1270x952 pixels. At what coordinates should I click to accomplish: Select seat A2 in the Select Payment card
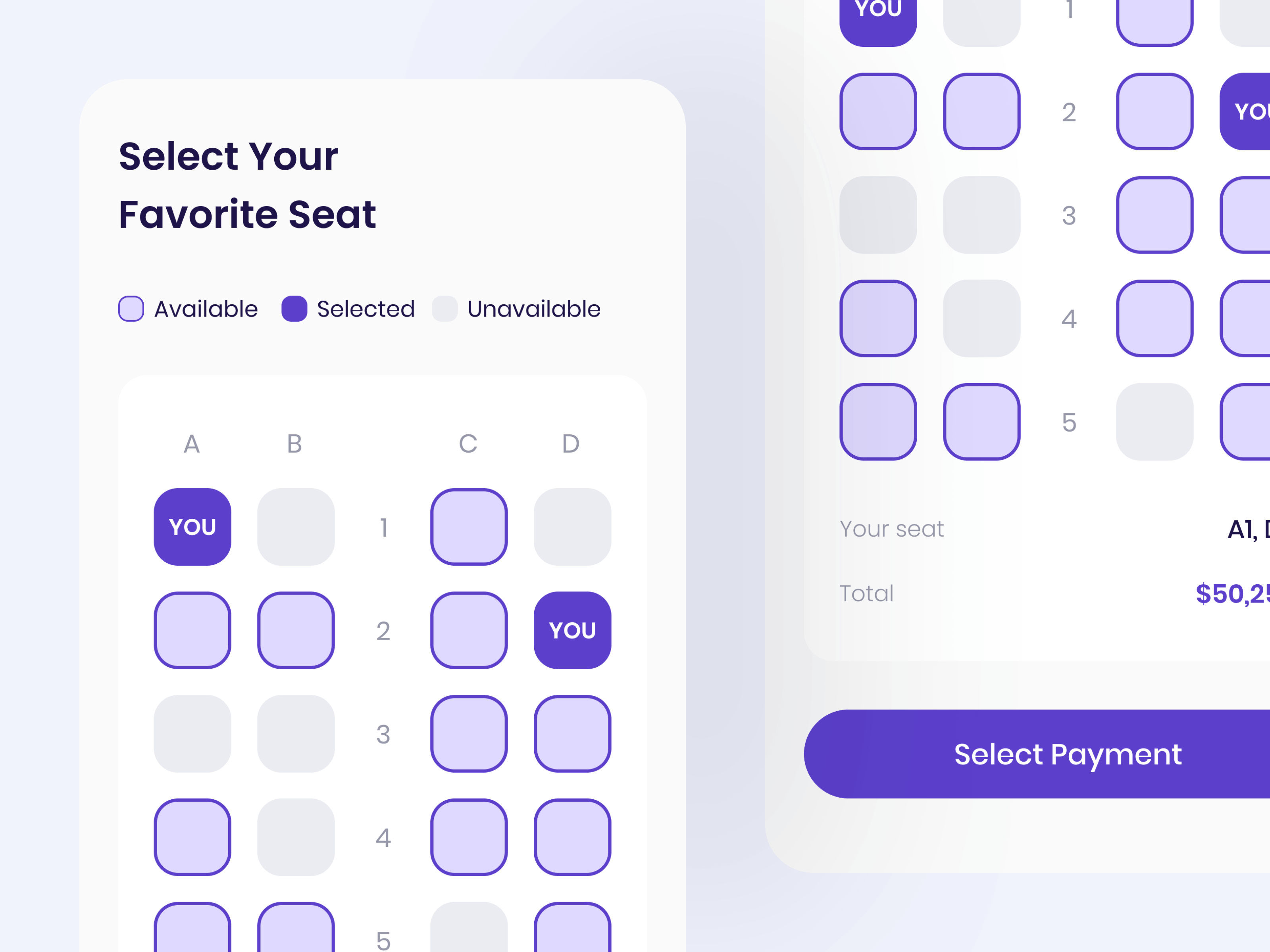coord(878,111)
